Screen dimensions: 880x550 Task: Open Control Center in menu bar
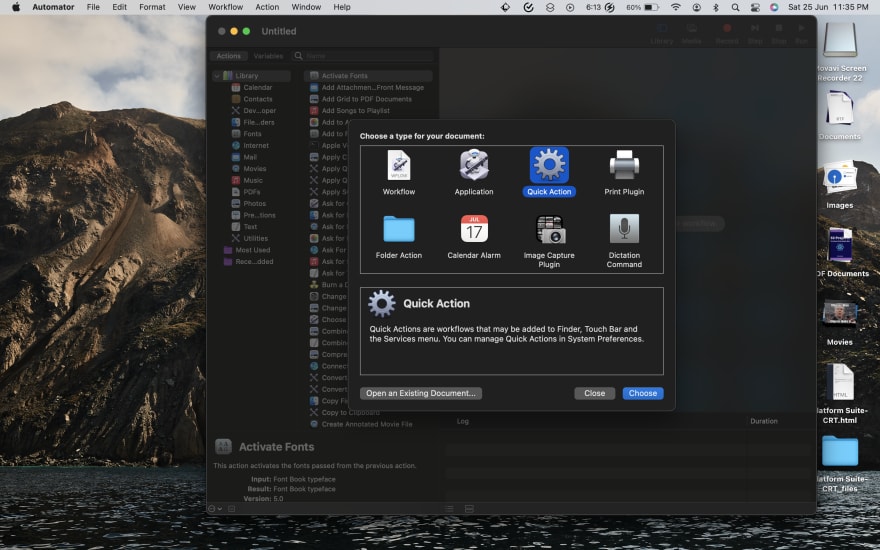pyautogui.click(x=755, y=7)
